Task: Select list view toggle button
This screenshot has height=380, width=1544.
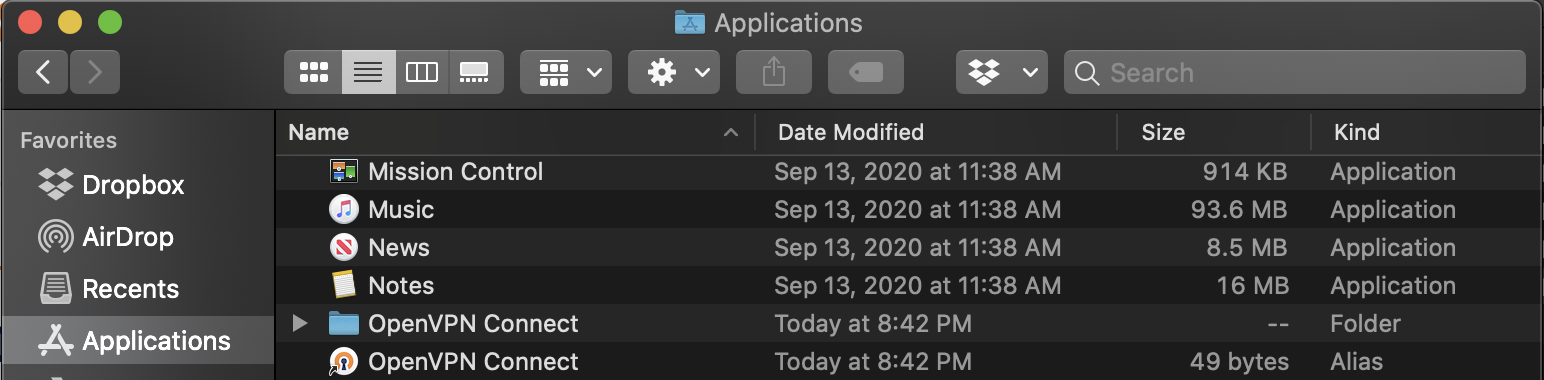Action: [368, 72]
